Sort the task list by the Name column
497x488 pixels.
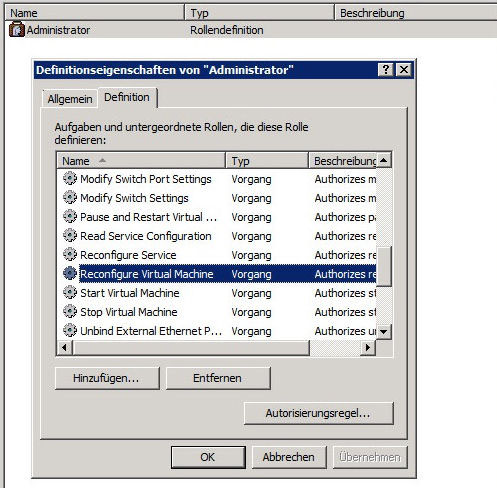141,161
